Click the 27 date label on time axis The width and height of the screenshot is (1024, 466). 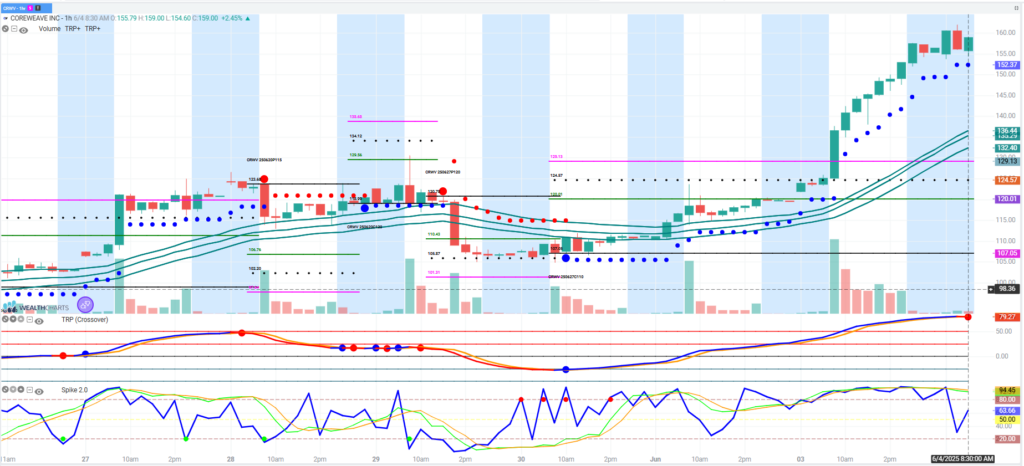[86, 459]
